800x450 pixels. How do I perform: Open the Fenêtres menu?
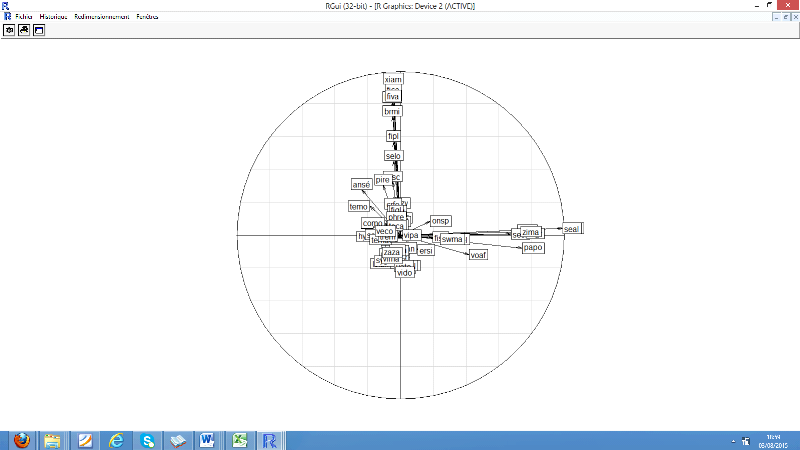[x=147, y=17]
